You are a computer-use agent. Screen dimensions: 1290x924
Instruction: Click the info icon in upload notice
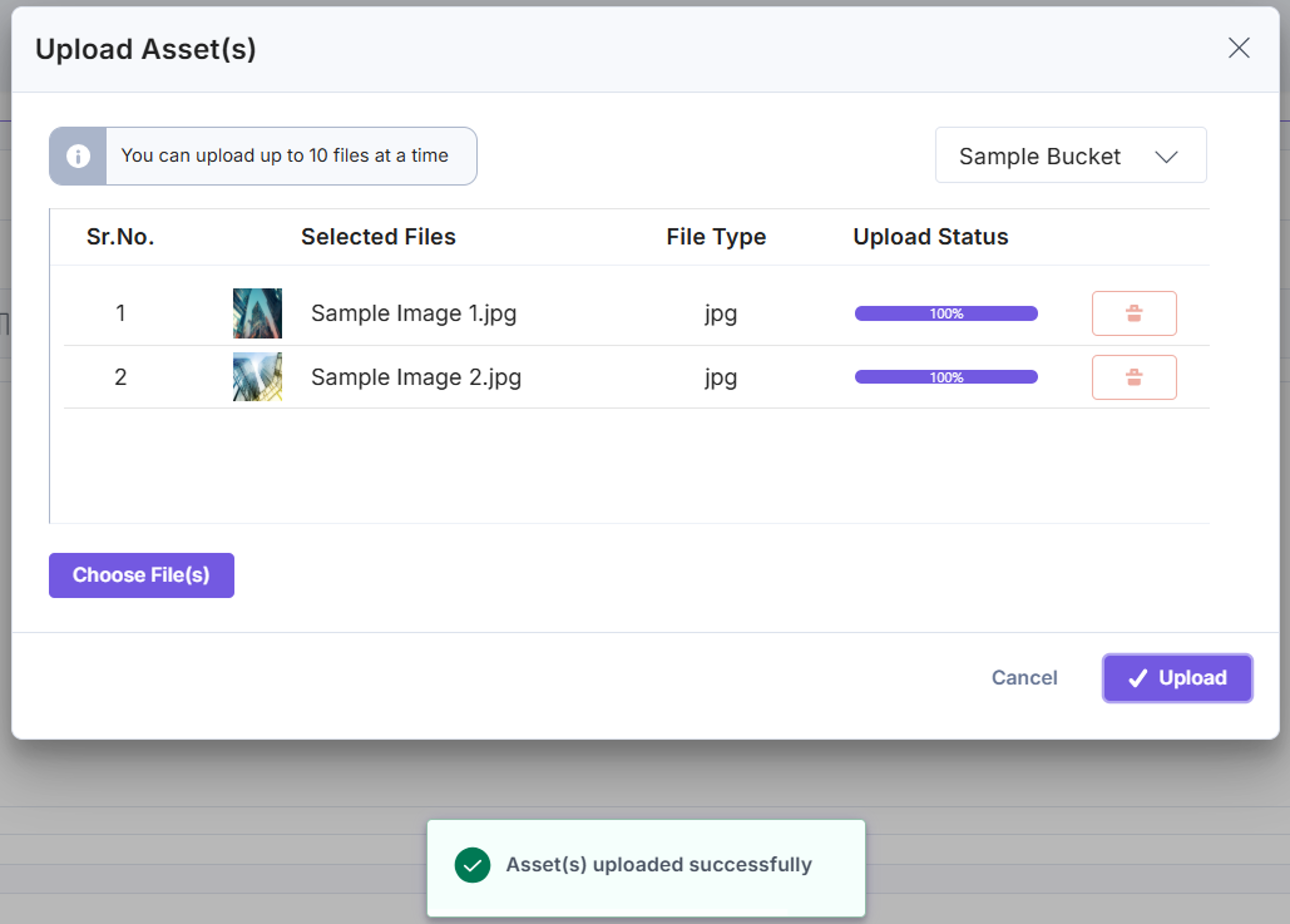click(78, 156)
